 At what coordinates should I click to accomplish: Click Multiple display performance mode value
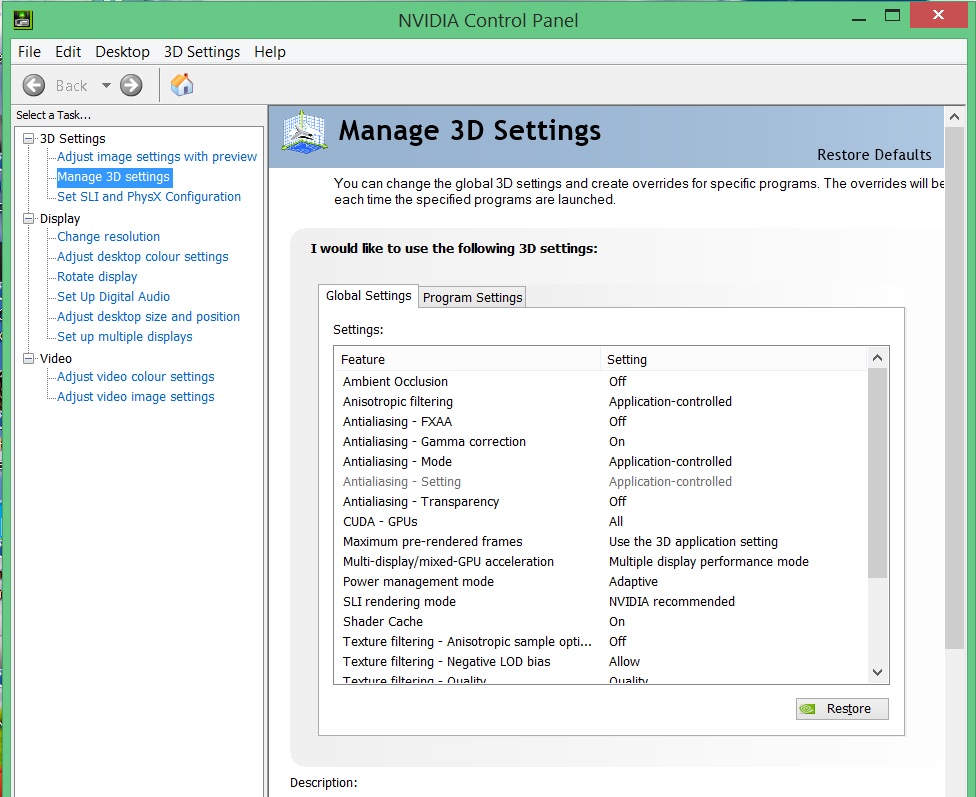[x=708, y=561]
